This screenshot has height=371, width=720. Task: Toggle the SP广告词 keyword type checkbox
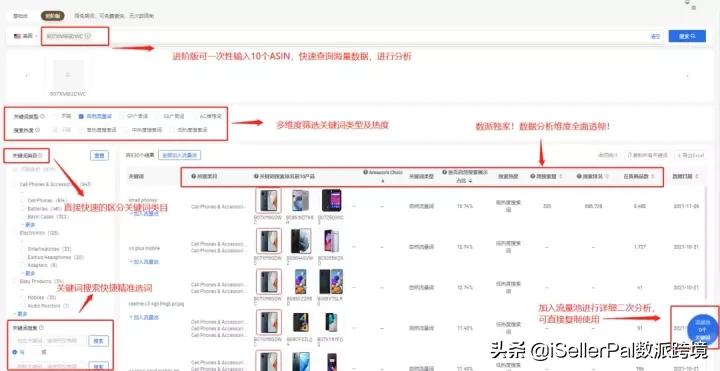click(122, 117)
